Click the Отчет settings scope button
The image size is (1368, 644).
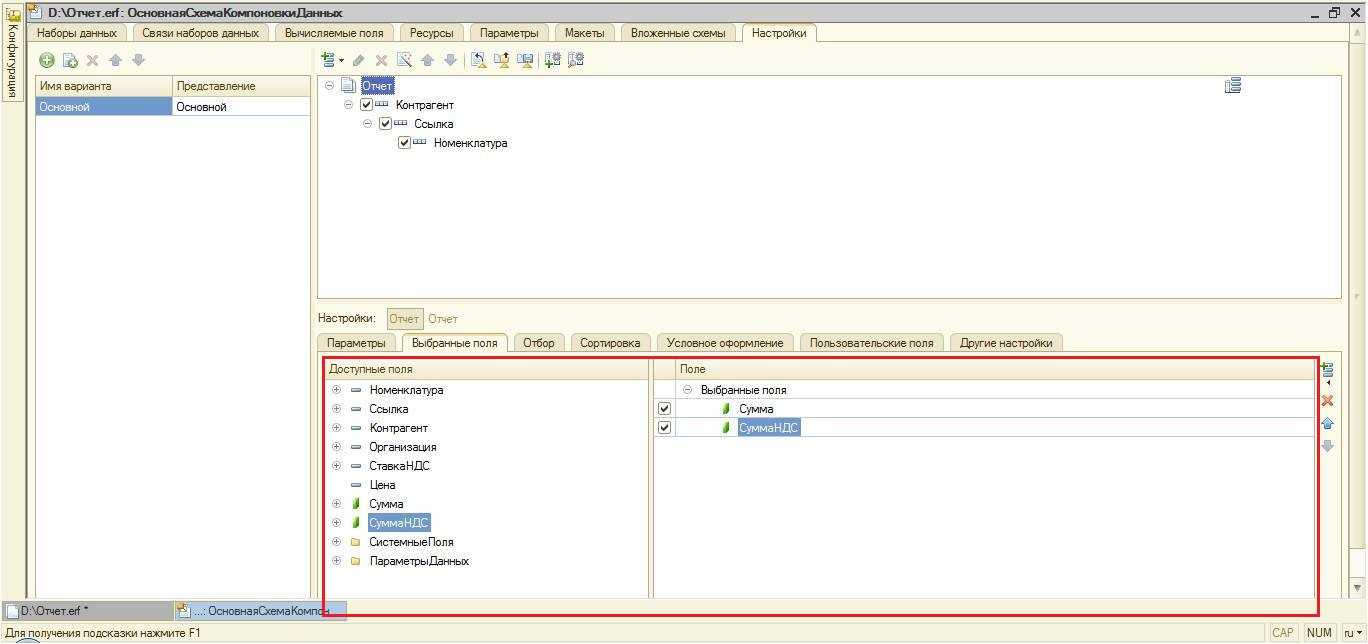tap(404, 319)
